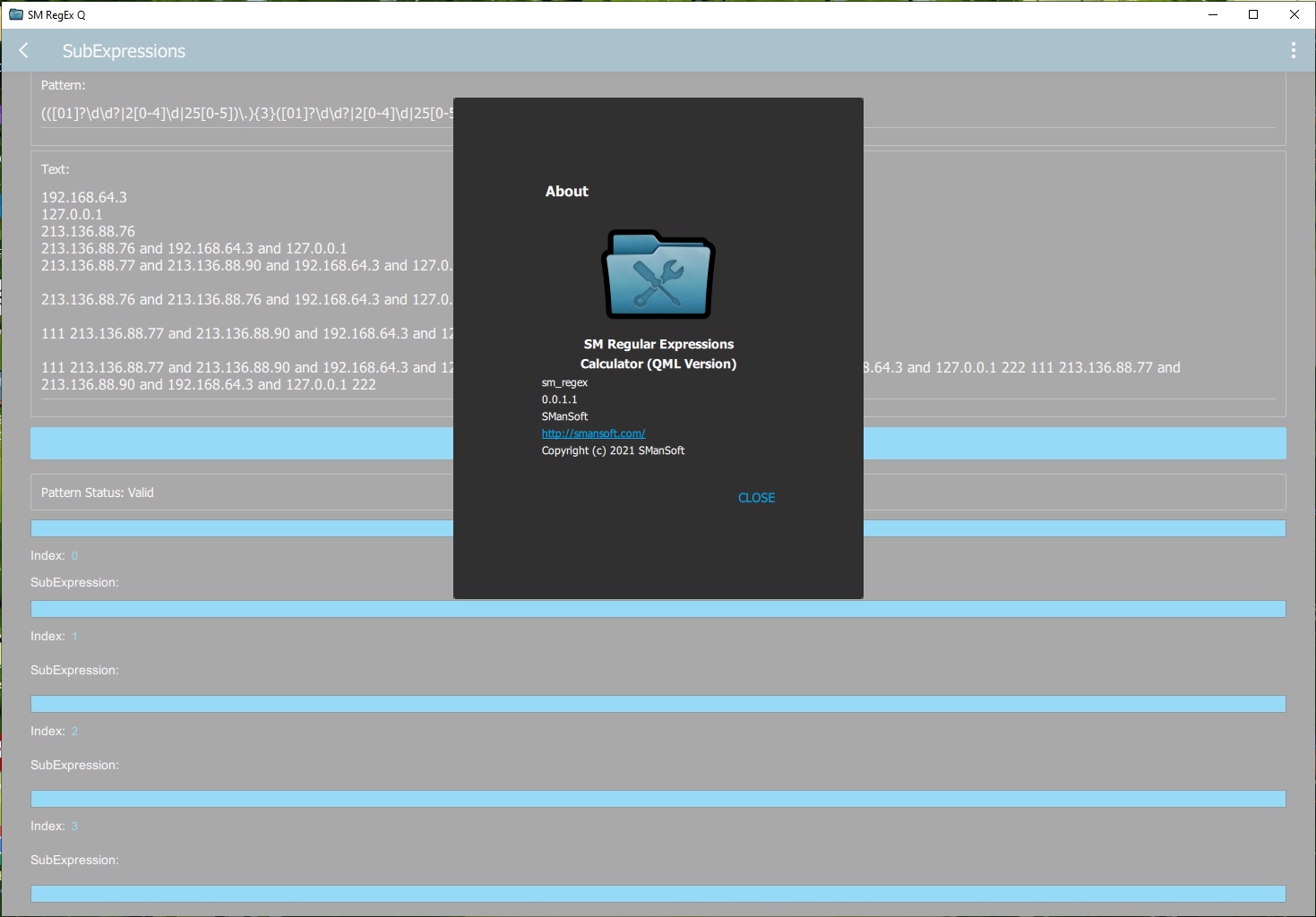This screenshot has height=917, width=1316.
Task: Click the standalone 213.136.88.76 line
Action: point(88,231)
